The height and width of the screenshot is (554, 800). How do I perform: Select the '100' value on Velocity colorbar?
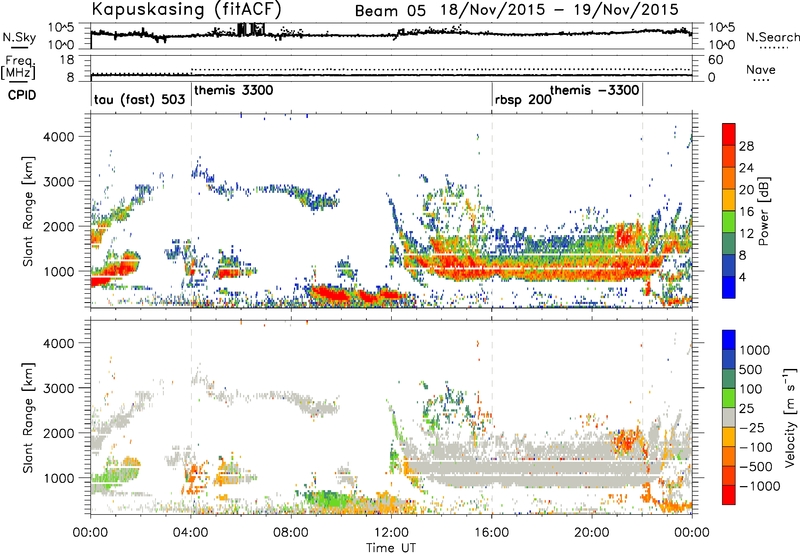click(x=751, y=389)
